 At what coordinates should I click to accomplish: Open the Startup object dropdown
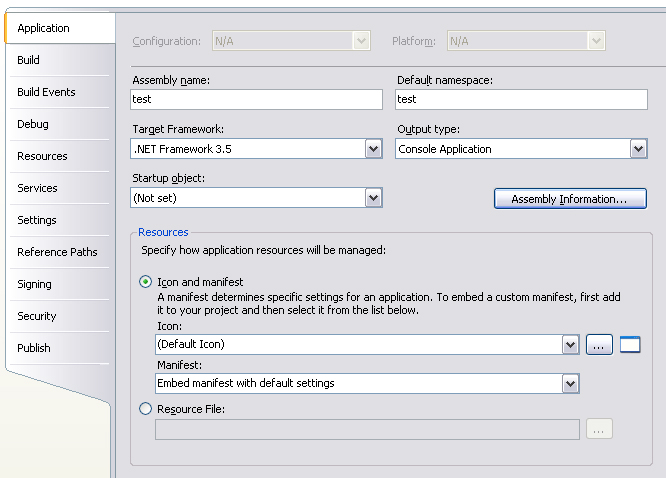click(x=373, y=198)
